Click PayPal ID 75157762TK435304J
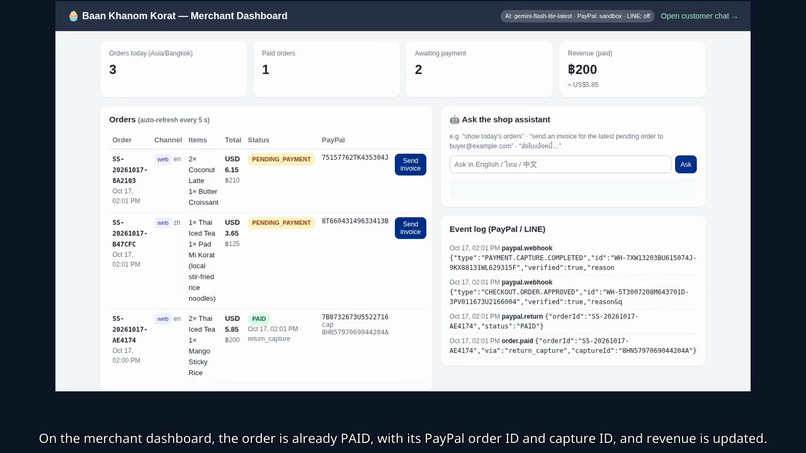This screenshot has height=453, width=806. coord(355,158)
